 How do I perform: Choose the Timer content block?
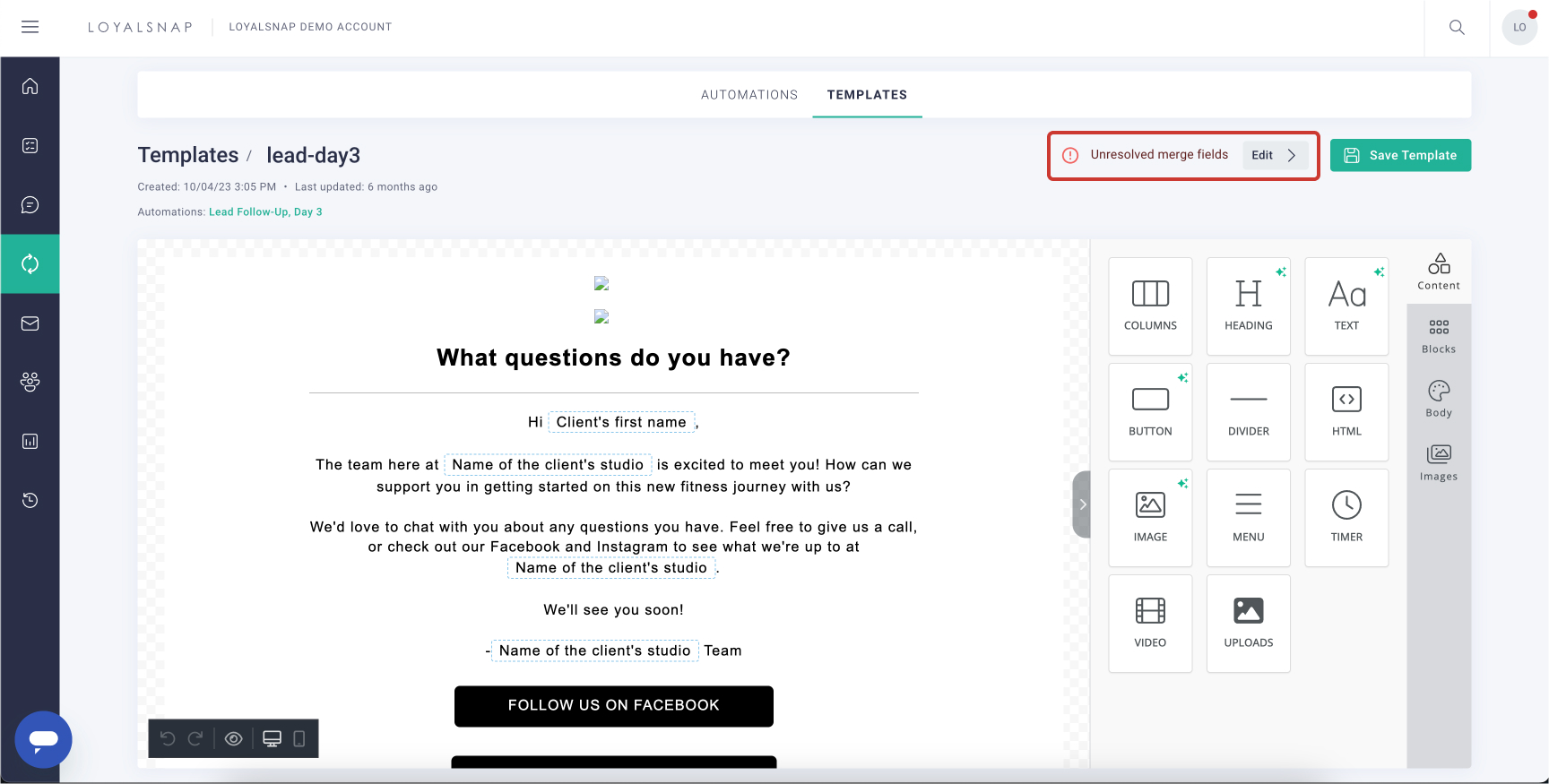pyautogui.click(x=1346, y=518)
